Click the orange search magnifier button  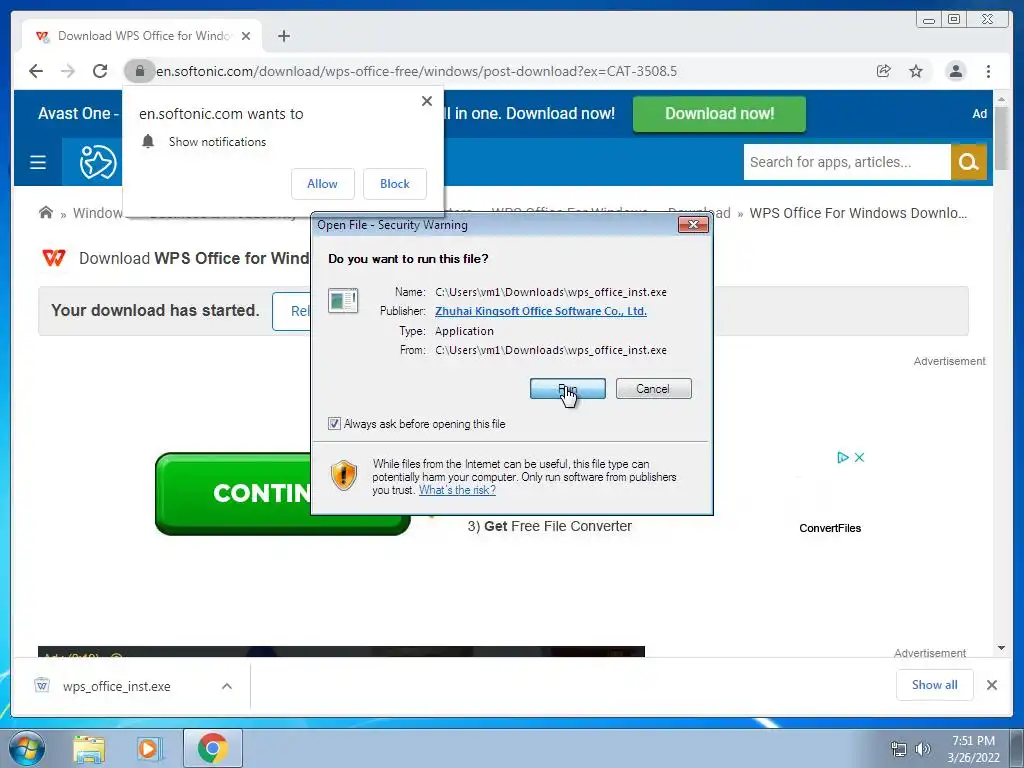[968, 162]
